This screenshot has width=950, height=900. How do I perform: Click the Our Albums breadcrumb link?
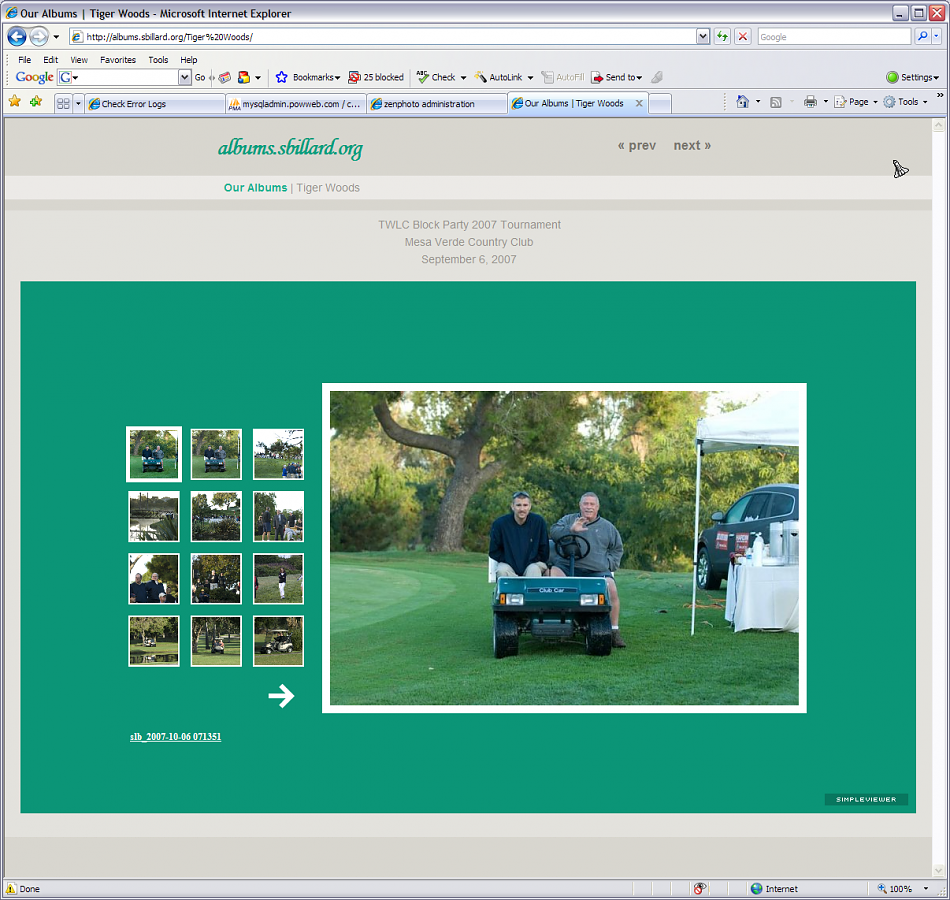point(255,188)
